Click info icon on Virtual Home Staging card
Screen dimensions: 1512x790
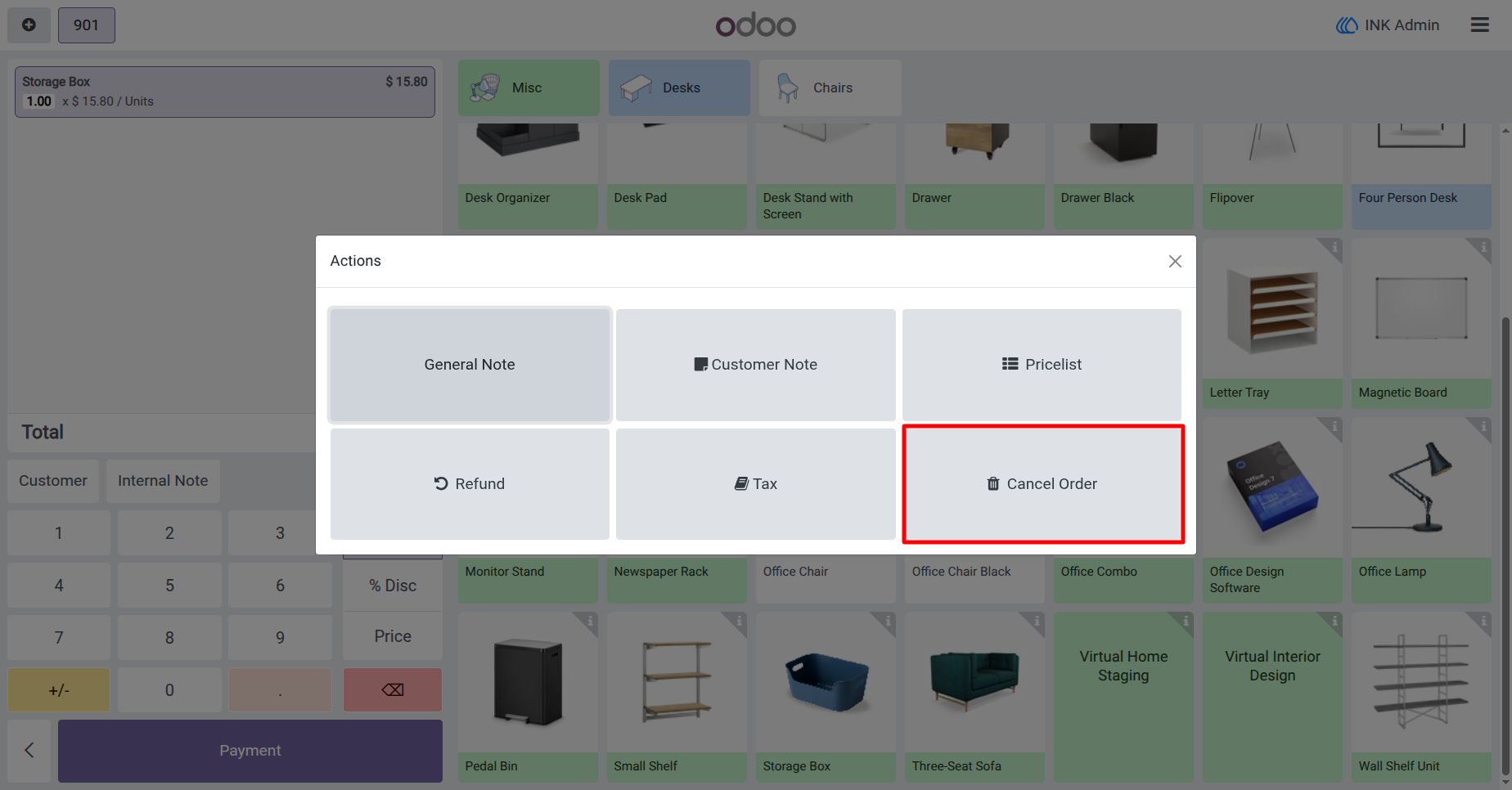click(x=1186, y=622)
